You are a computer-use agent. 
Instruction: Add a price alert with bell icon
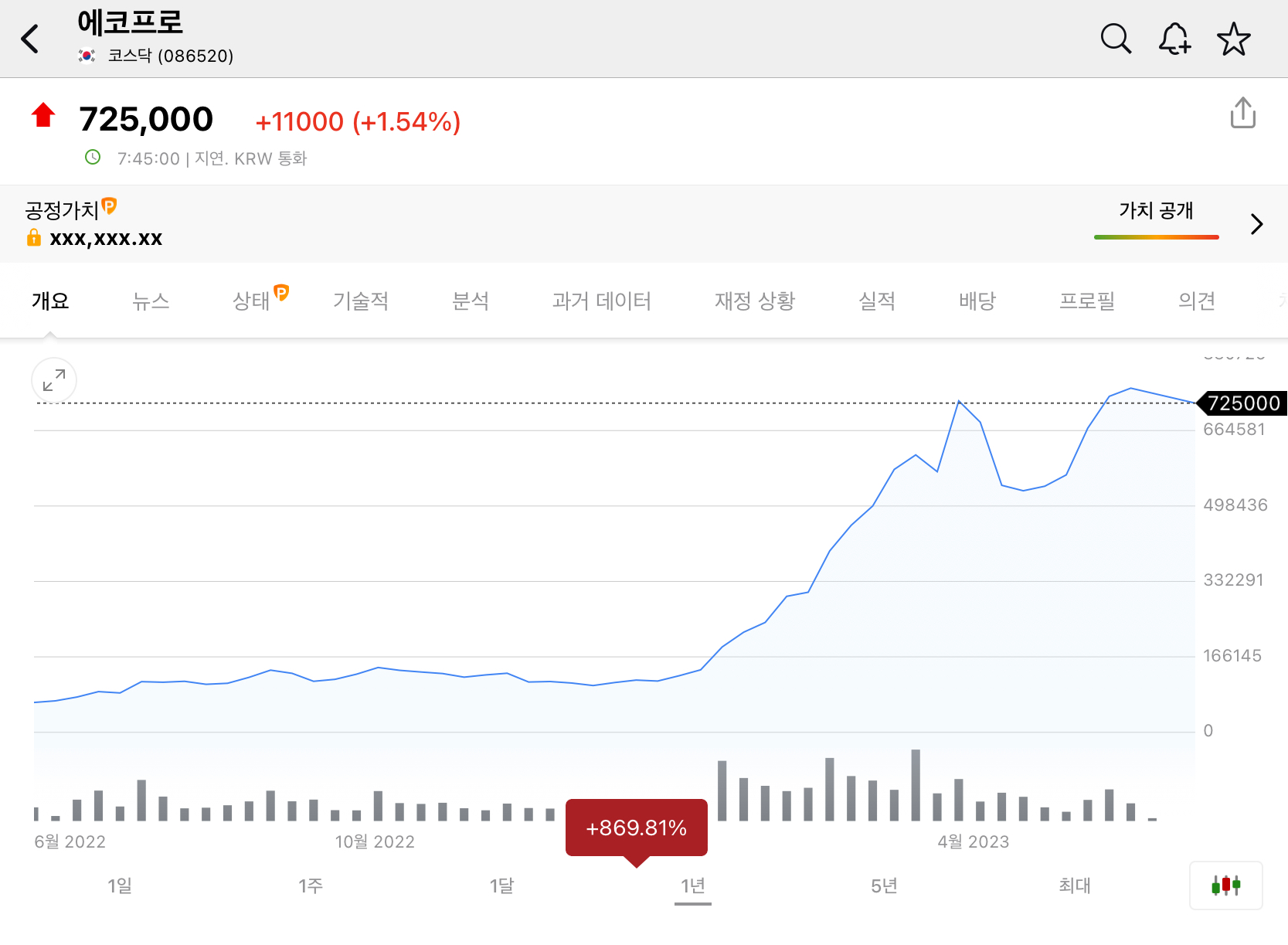pyautogui.click(x=1174, y=39)
